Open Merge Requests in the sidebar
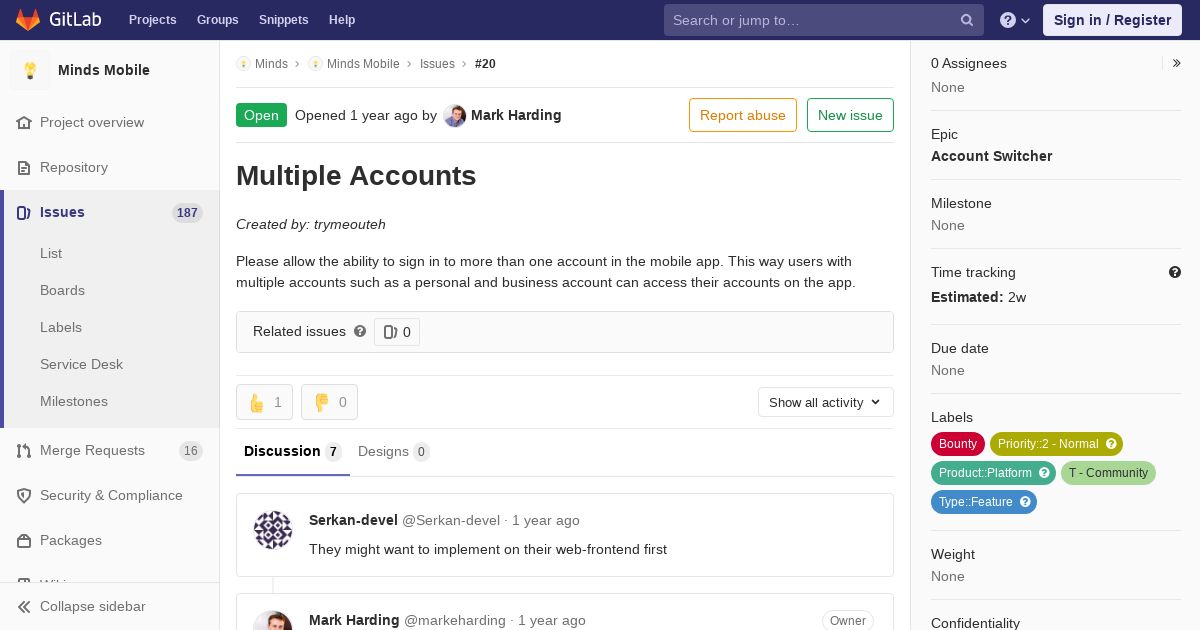1200x630 pixels. tap(92, 451)
